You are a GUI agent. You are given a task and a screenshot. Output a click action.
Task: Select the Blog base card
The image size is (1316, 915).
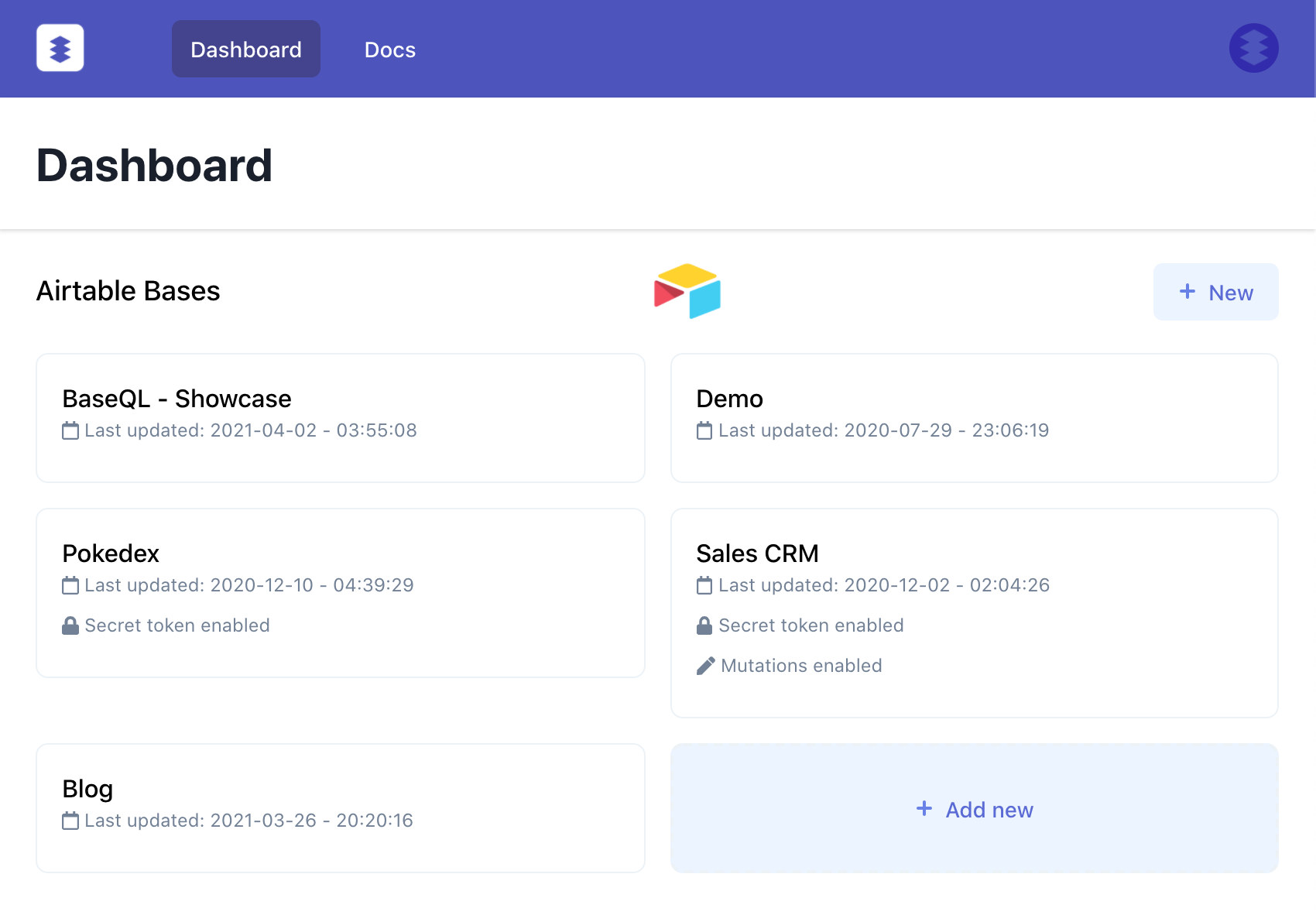340,807
